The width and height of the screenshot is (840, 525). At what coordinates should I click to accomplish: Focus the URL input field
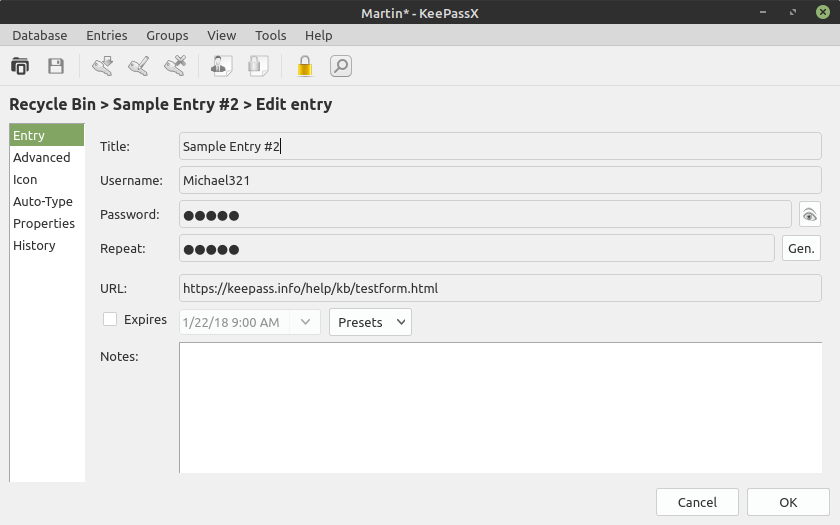click(500, 288)
